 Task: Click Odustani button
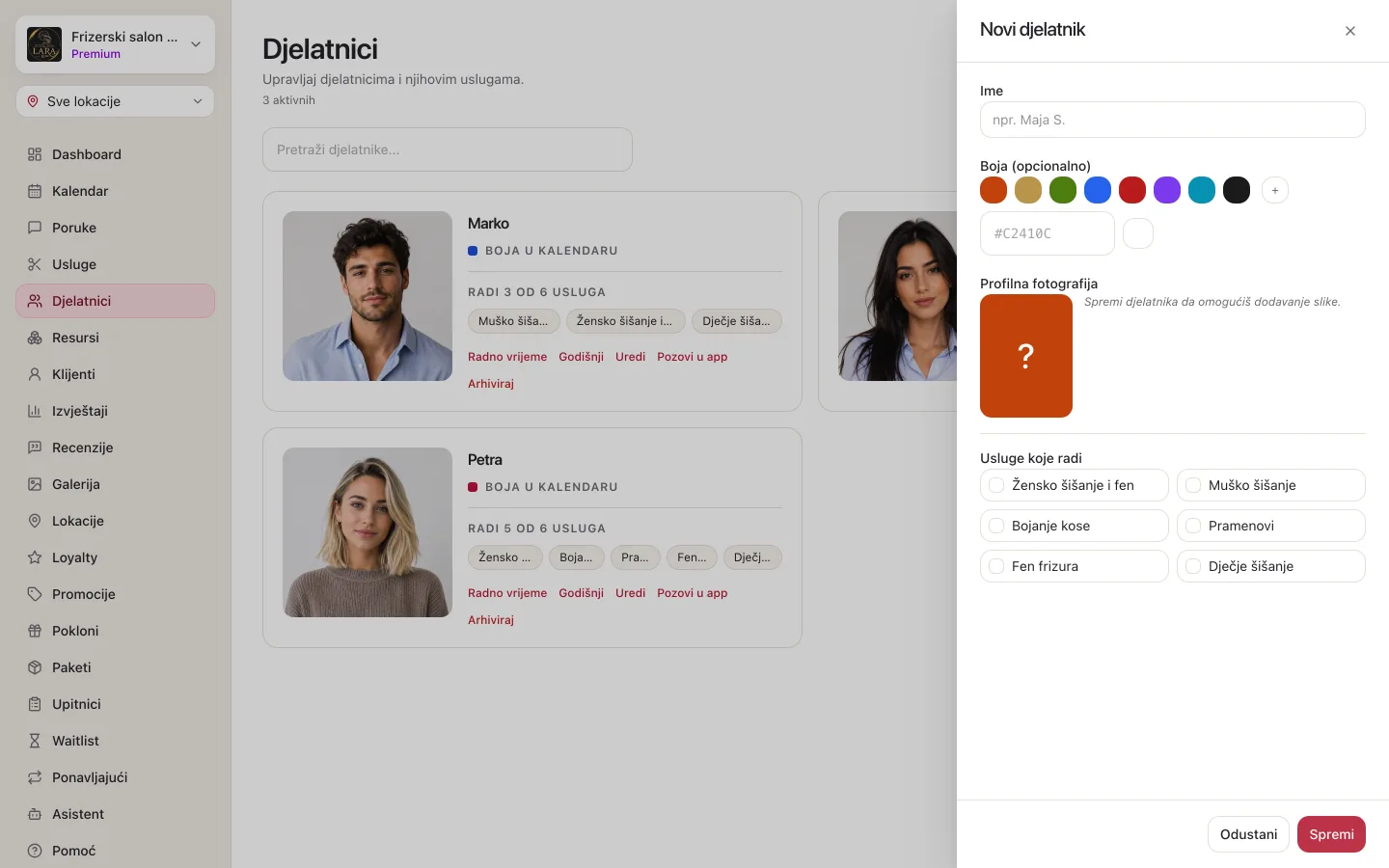[1248, 834]
